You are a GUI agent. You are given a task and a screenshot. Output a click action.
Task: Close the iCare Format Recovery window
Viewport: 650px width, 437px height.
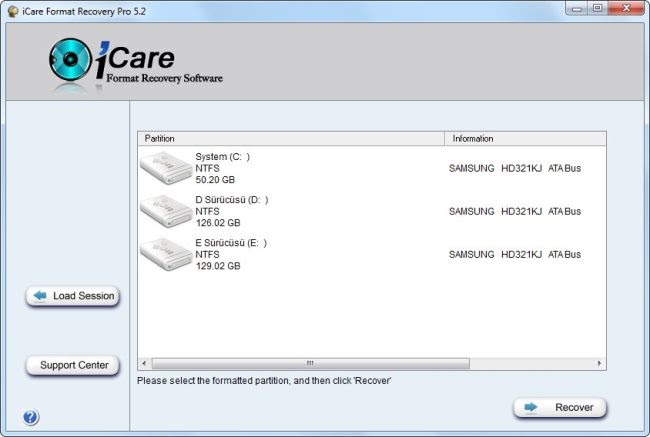(x=626, y=8)
